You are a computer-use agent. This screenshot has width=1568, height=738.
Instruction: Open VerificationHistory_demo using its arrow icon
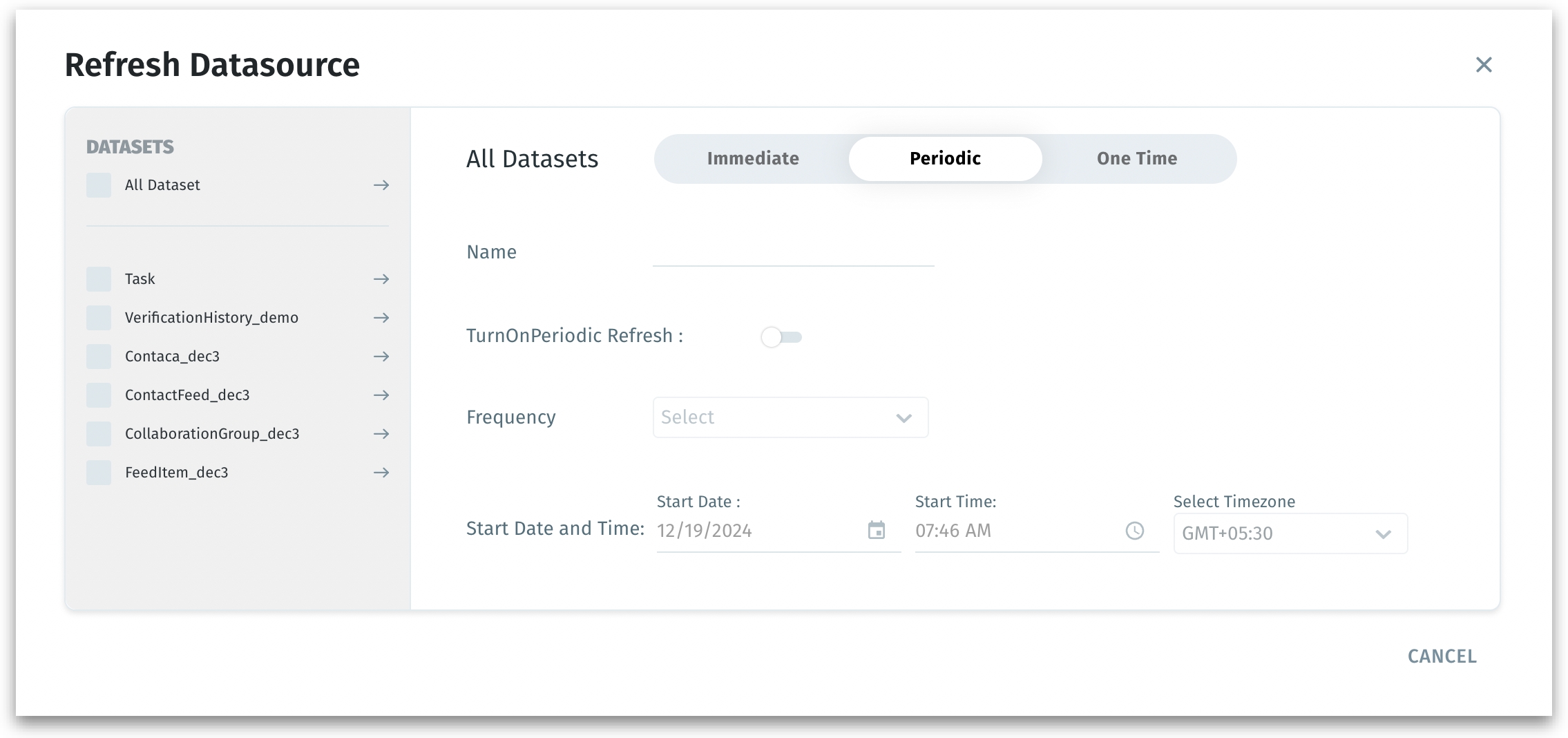pos(381,318)
